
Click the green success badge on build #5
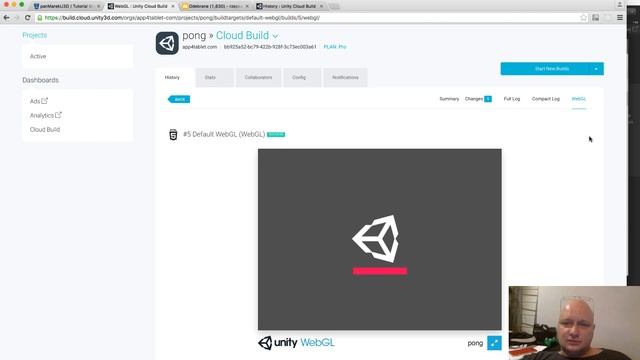[x=276, y=134]
